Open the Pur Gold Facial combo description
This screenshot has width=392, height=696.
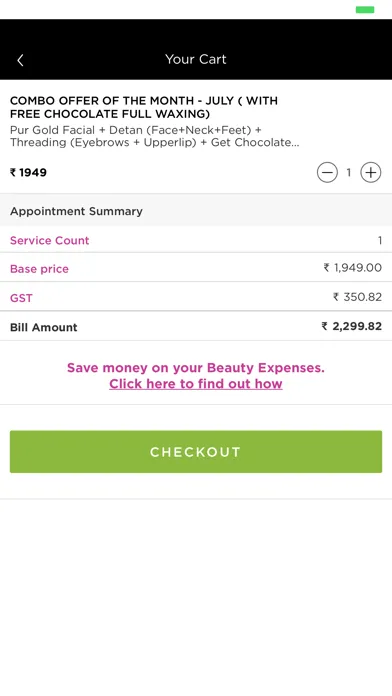pos(154,136)
